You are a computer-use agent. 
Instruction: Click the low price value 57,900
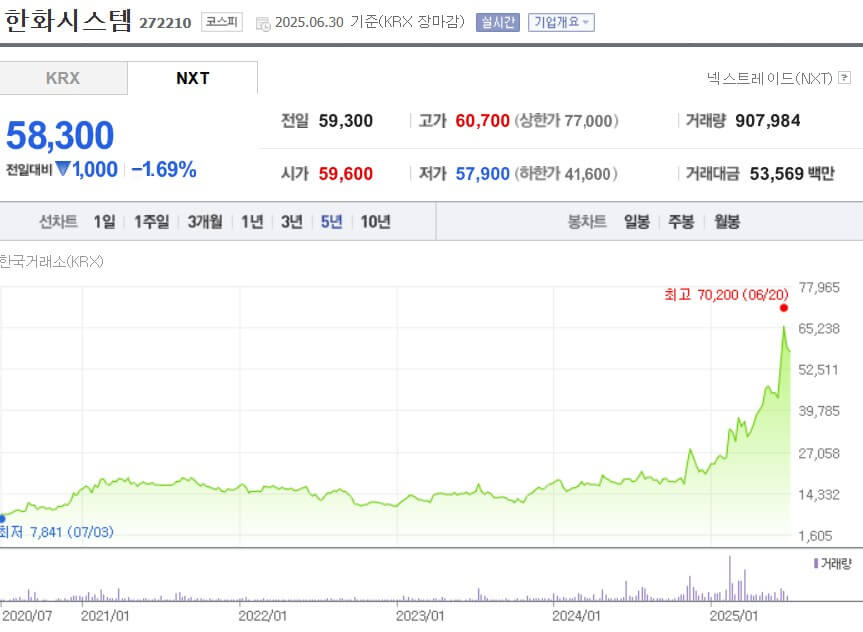tap(482, 174)
